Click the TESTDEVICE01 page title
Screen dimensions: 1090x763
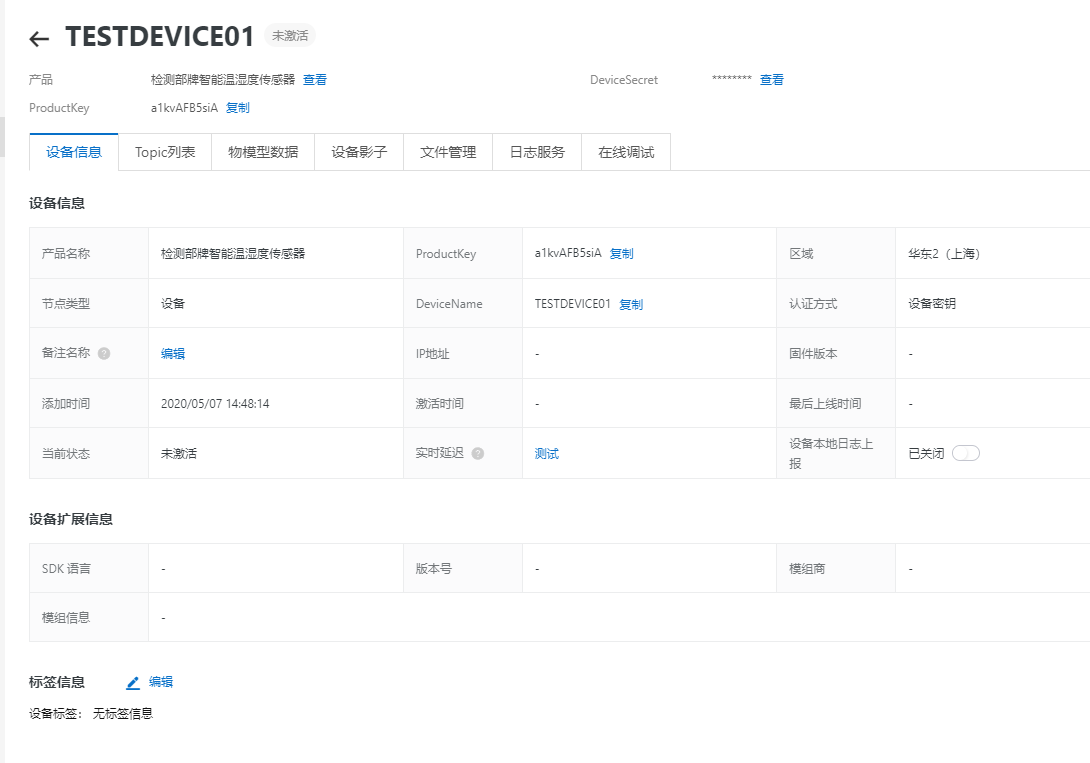160,37
